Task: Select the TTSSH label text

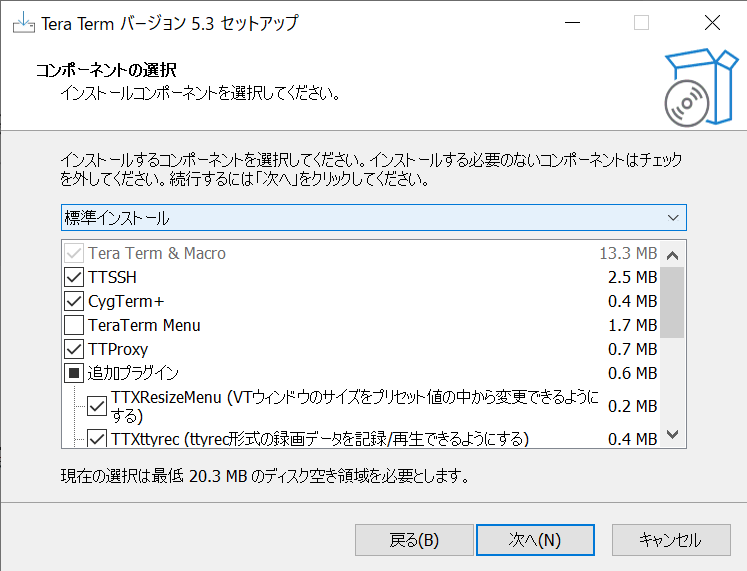Action: [x=112, y=277]
